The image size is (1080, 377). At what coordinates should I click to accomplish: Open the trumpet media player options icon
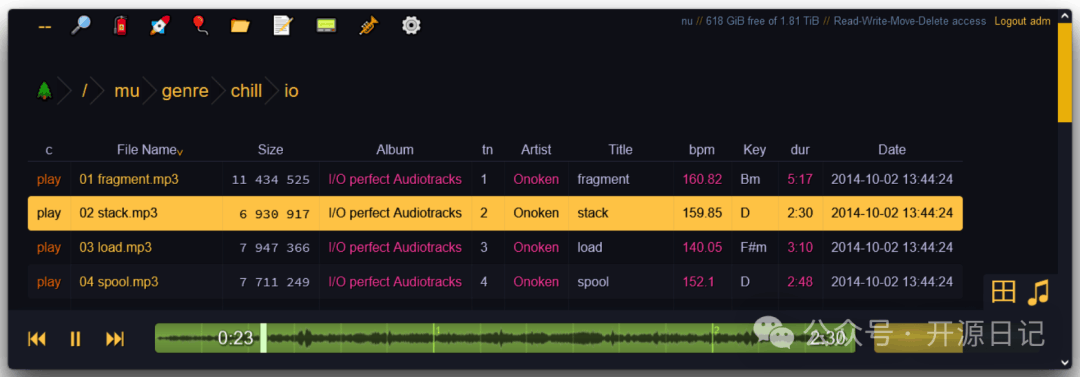point(368,26)
